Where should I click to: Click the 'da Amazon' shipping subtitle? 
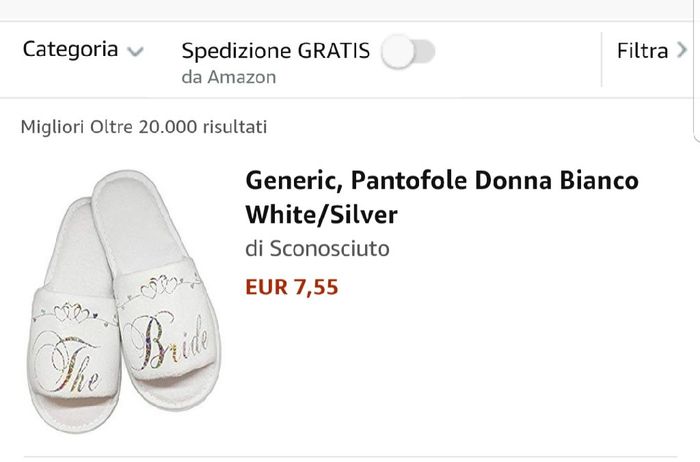pos(228,77)
